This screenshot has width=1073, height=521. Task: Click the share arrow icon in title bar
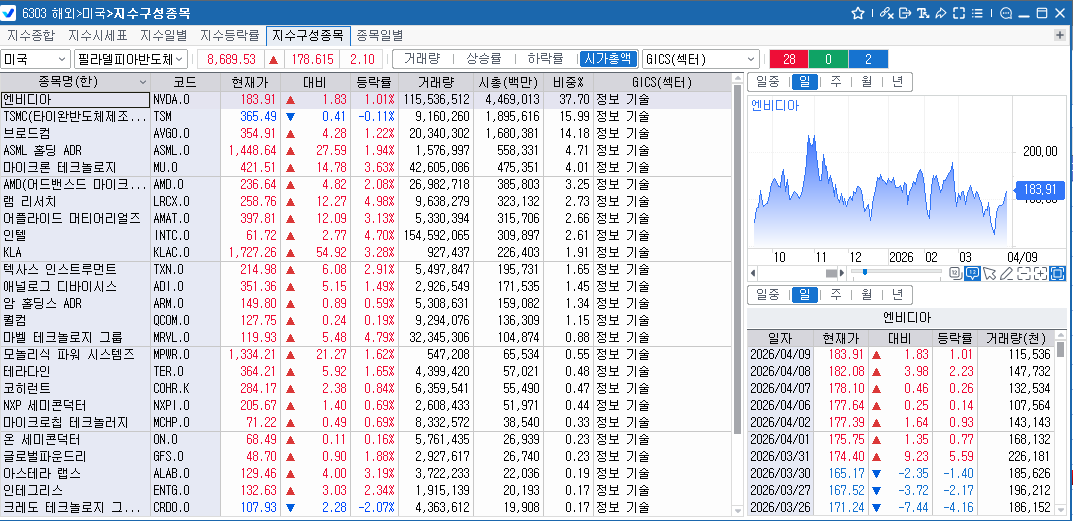[940, 13]
